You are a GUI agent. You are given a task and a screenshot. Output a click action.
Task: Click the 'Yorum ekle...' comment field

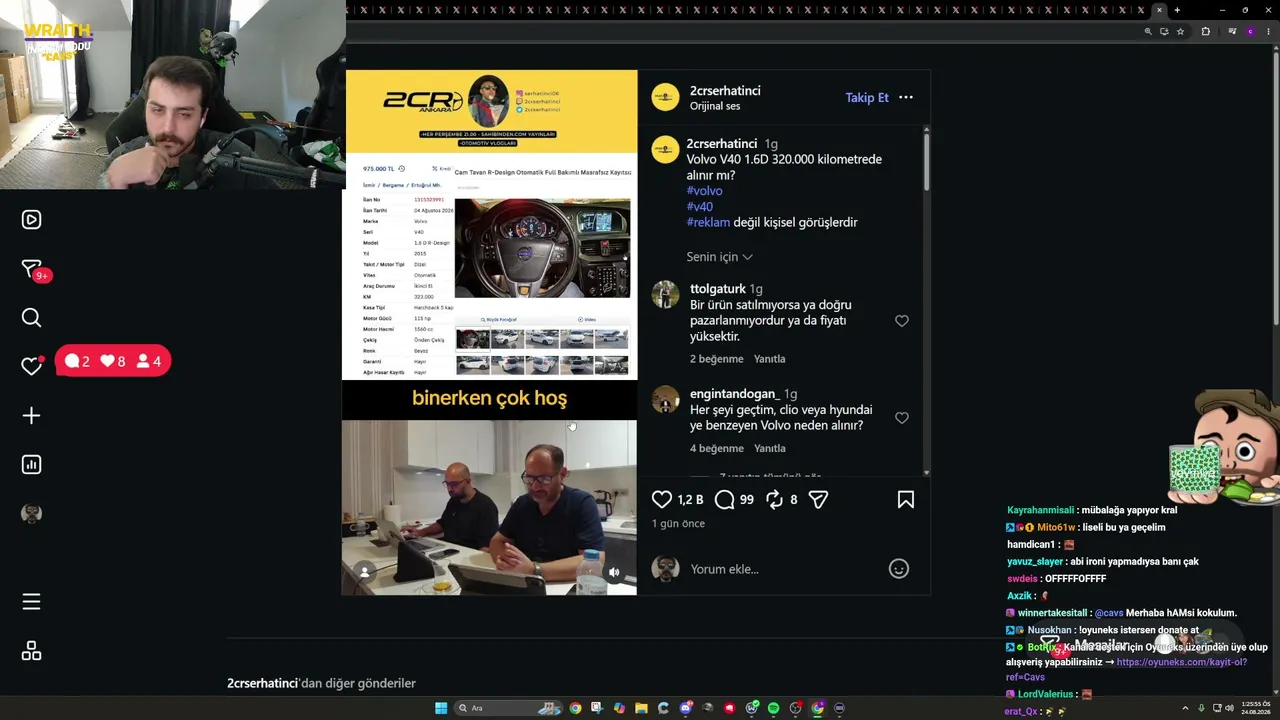coord(785,569)
